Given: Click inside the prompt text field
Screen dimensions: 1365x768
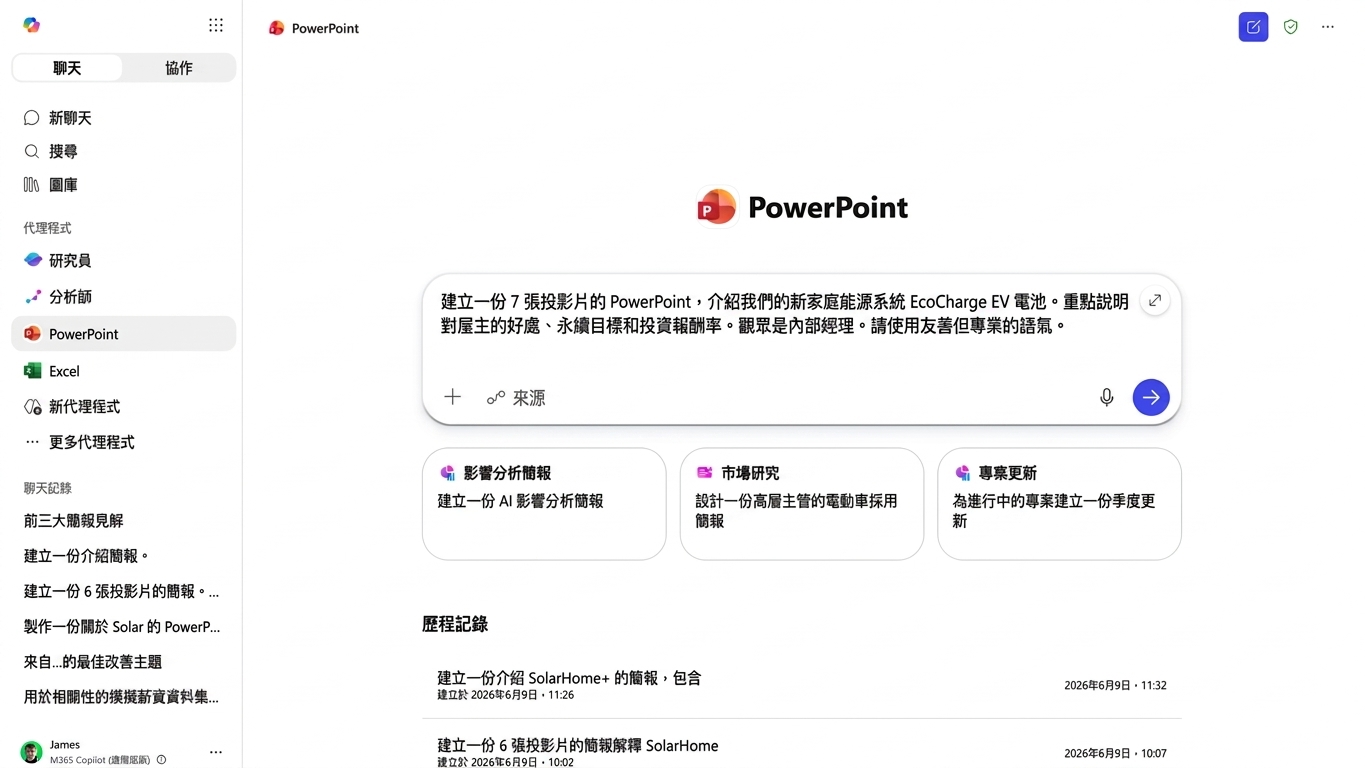Looking at the screenshot, I should [x=785, y=314].
